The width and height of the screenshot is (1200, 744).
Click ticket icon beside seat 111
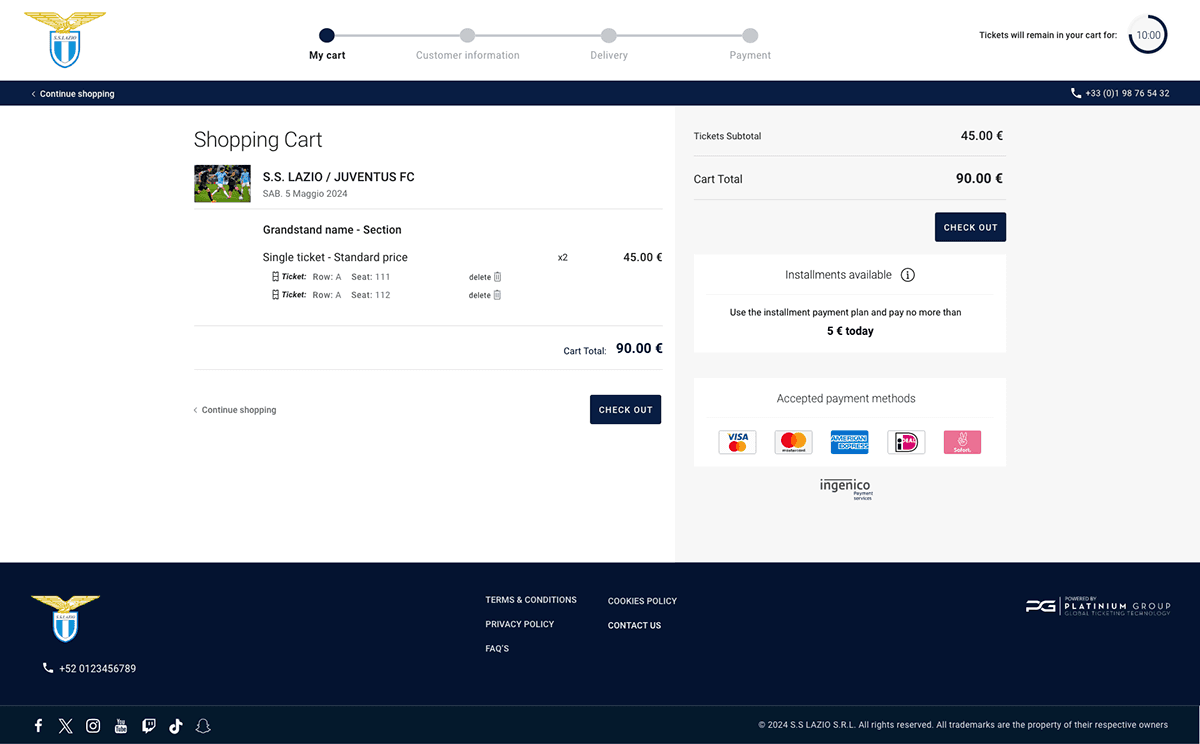point(276,277)
